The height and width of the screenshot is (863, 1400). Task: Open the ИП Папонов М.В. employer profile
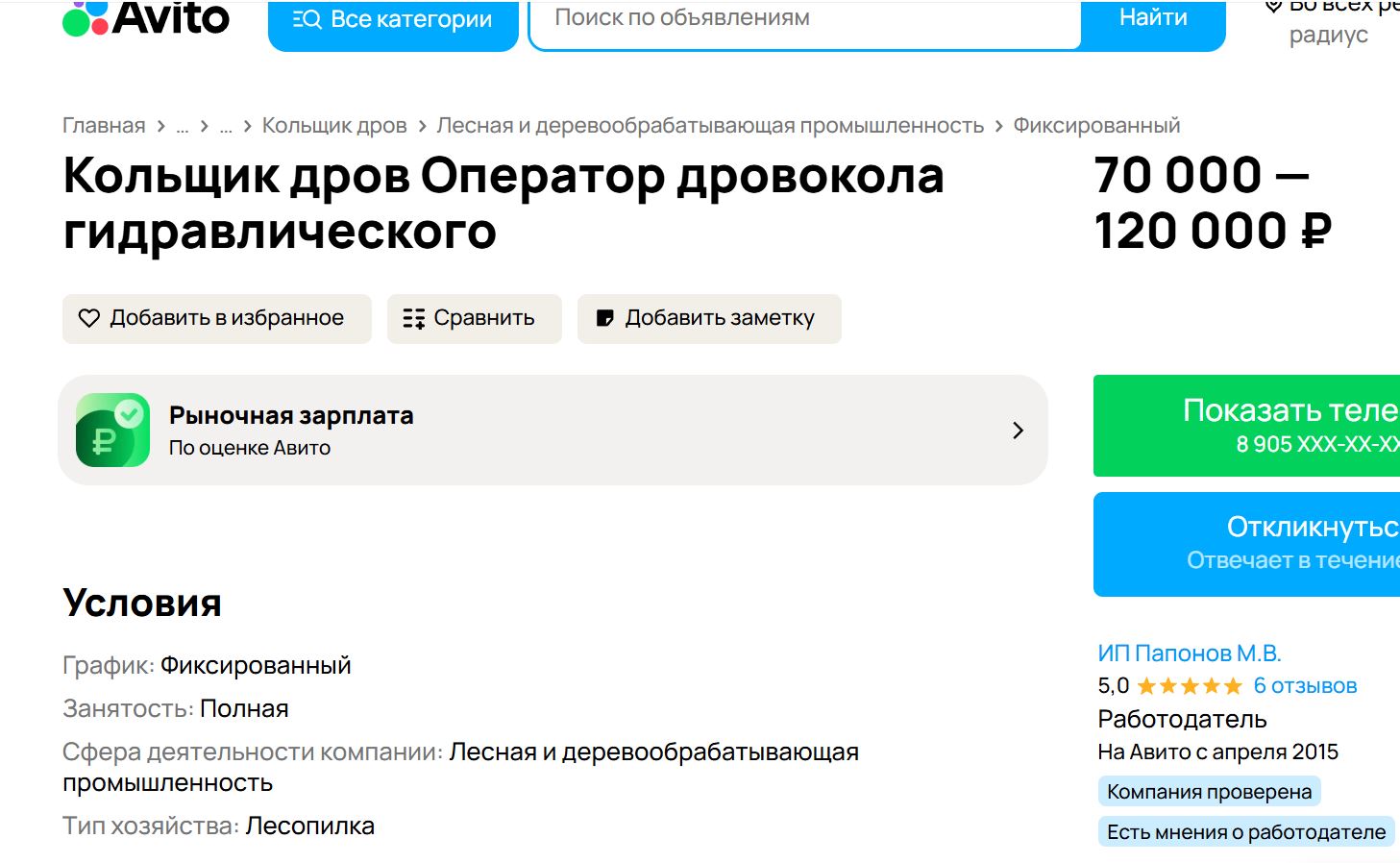[x=1190, y=653]
